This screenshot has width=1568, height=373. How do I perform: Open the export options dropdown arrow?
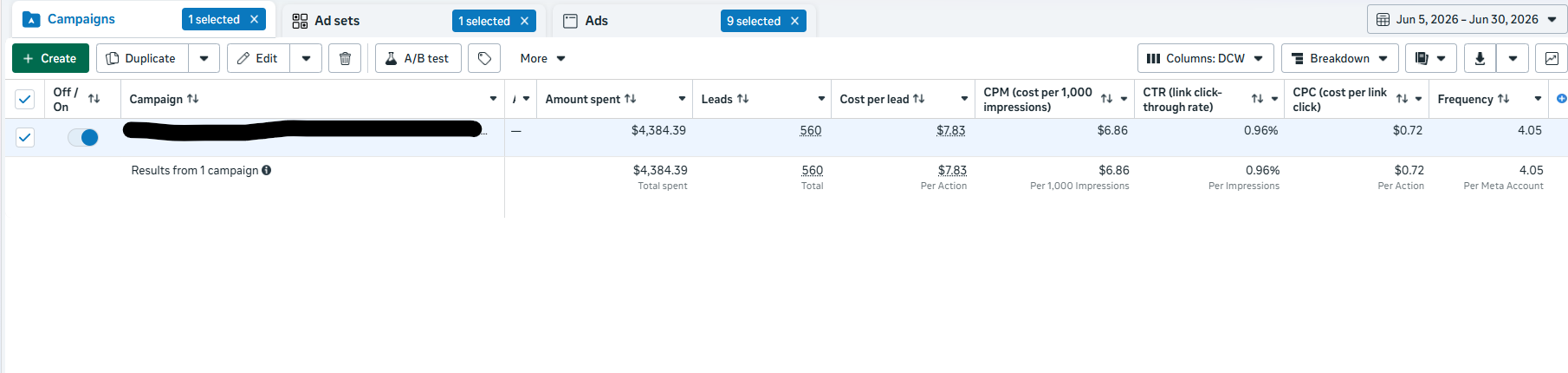pos(1513,58)
